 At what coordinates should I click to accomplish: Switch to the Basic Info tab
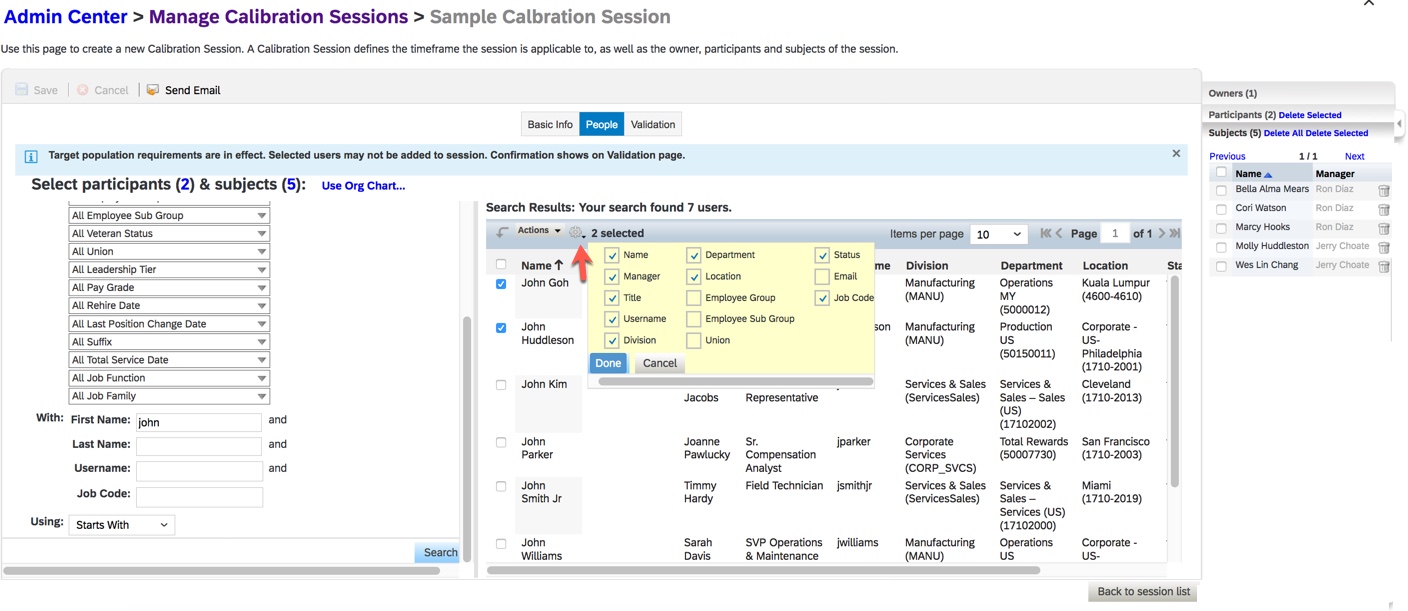coord(549,124)
